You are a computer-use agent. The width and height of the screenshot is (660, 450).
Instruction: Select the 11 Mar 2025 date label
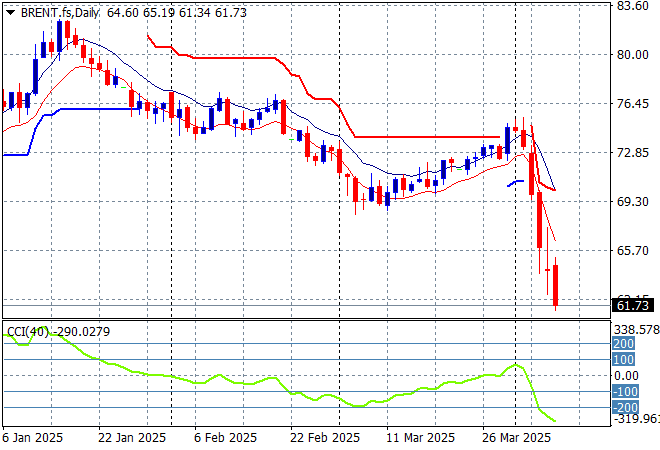420,438
